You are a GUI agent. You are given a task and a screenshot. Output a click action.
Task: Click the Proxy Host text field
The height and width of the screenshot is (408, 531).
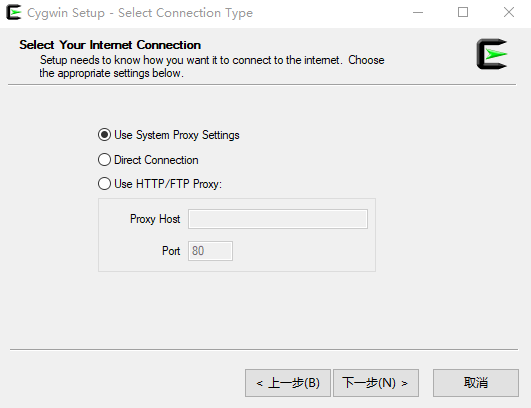(278, 219)
